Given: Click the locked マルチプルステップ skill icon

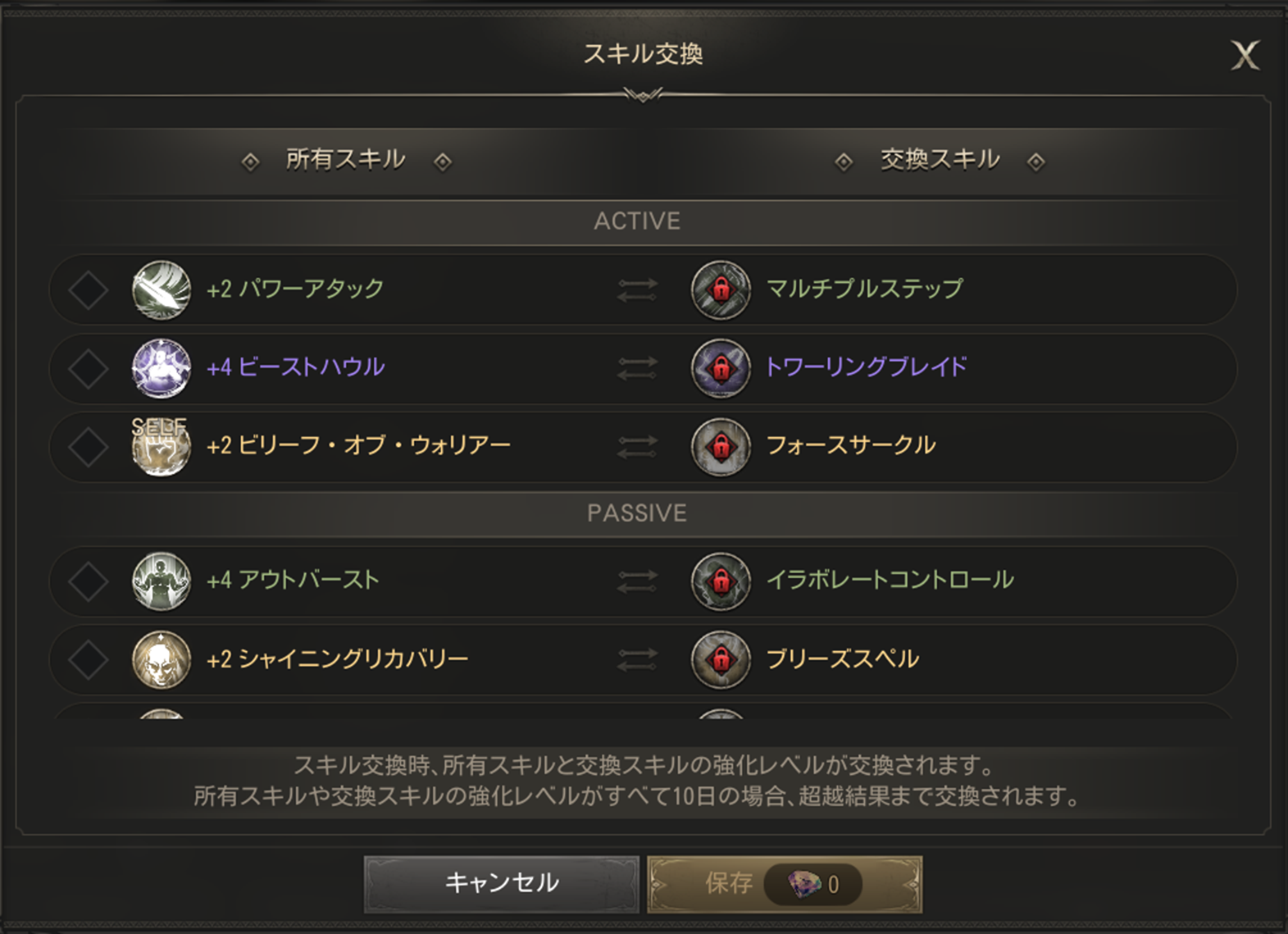Looking at the screenshot, I should (721, 289).
